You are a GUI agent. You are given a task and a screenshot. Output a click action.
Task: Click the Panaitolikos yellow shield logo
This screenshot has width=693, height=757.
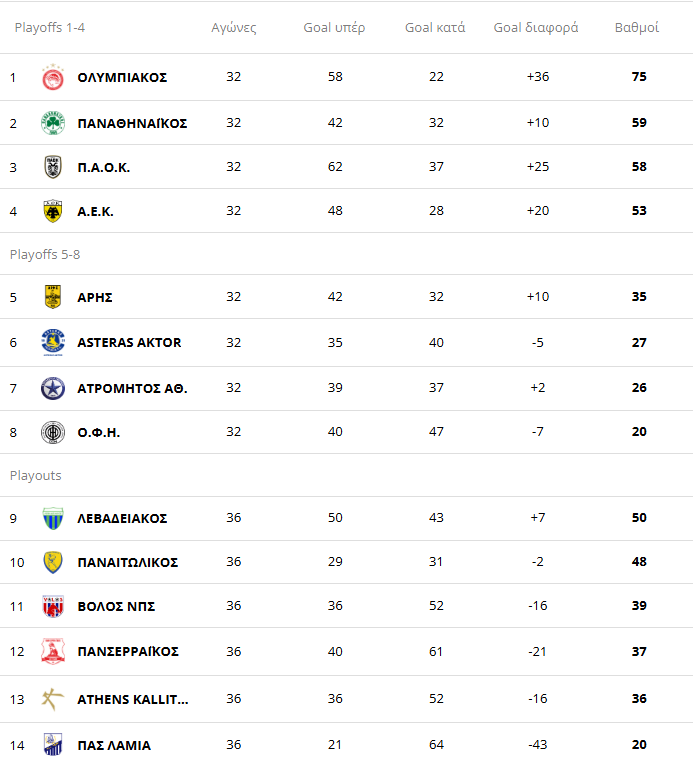pyautogui.click(x=53, y=562)
